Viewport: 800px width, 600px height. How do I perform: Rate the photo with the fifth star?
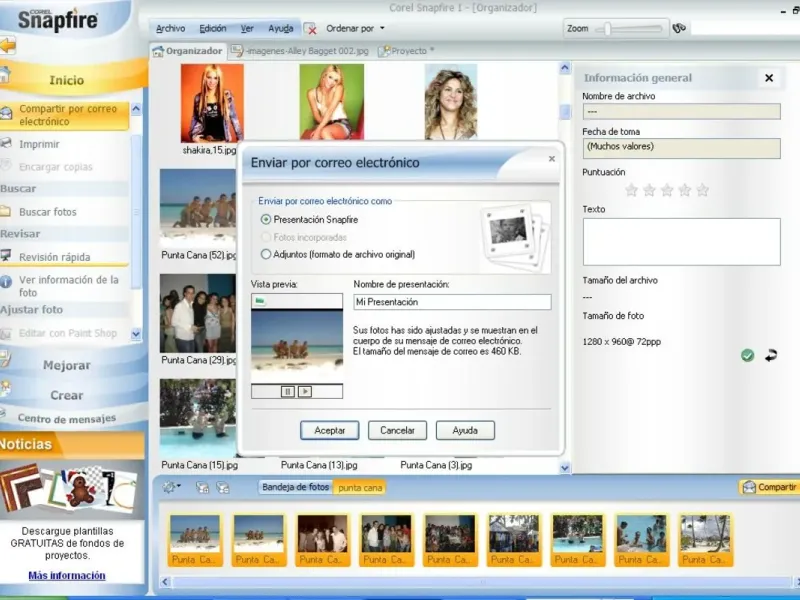pos(703,190)
